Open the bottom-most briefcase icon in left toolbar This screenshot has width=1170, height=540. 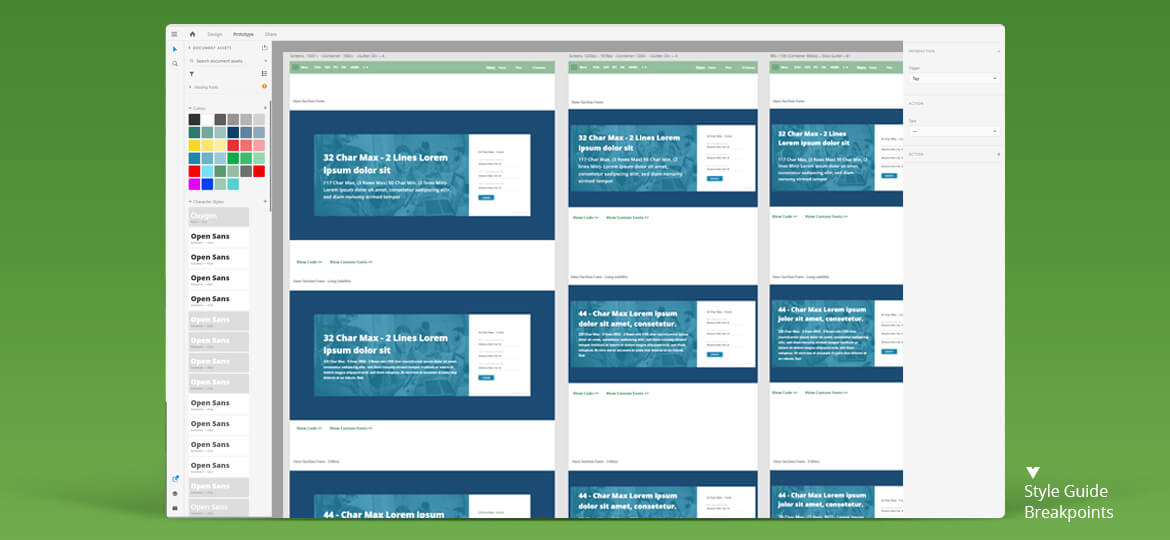[x=175, y=507]
